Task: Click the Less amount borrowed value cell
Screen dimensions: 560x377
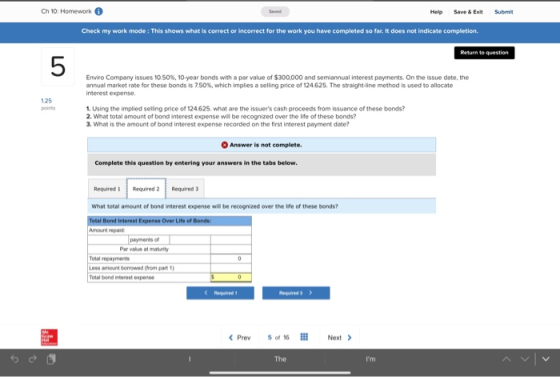Action: [231, 268]
